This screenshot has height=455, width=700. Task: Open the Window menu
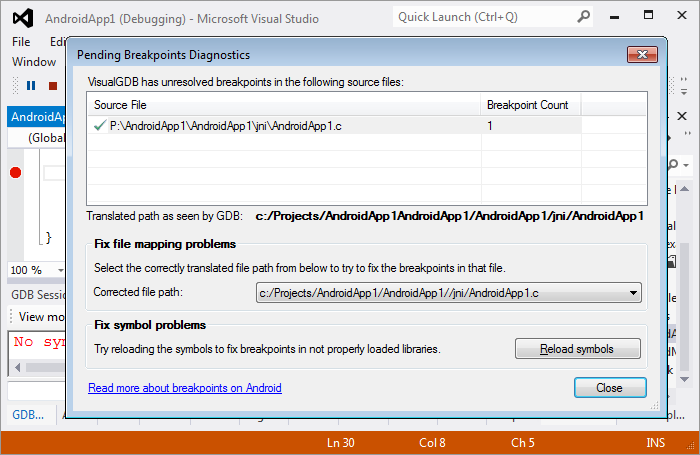pos(34,62)
